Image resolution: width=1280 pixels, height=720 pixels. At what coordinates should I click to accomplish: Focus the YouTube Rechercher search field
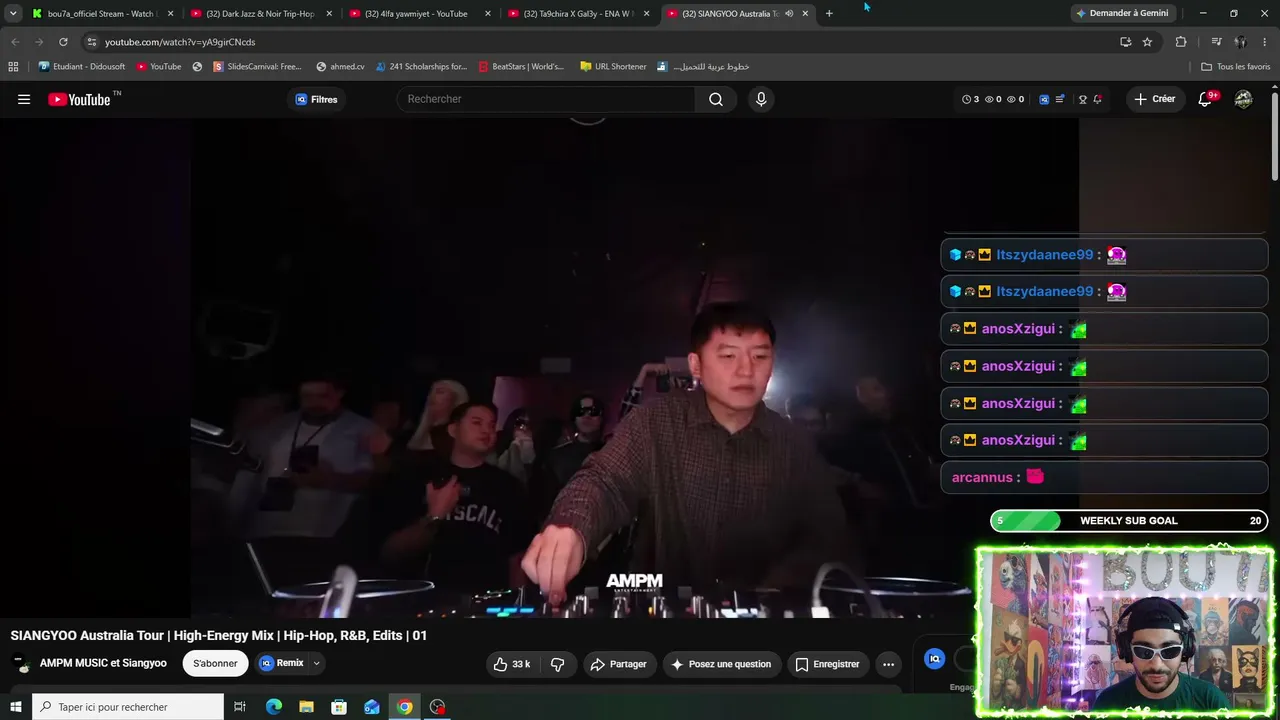tap(547, 99)
